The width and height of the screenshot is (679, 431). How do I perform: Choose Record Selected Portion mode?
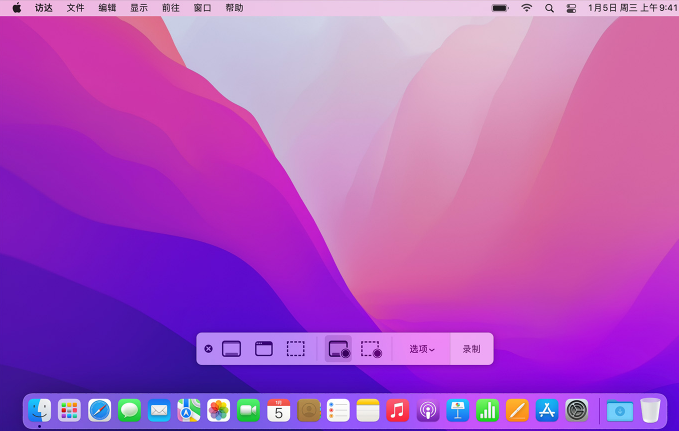pos(371,349)
